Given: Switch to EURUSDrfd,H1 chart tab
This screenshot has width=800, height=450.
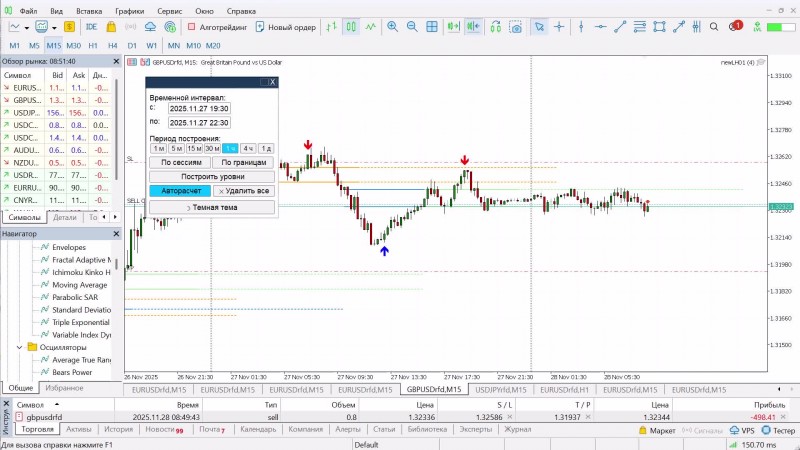Looking at the screenshot, I should (564, 389).
